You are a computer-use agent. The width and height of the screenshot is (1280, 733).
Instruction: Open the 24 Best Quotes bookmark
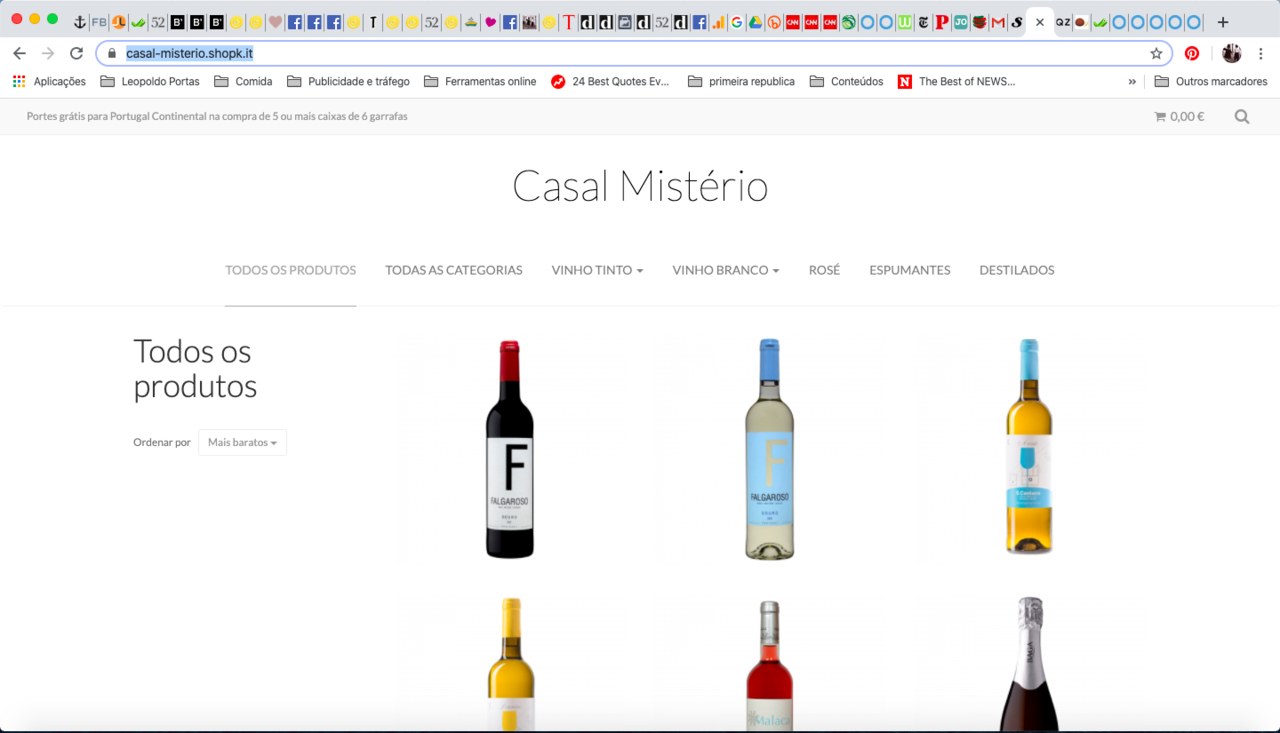click(611, 82)
